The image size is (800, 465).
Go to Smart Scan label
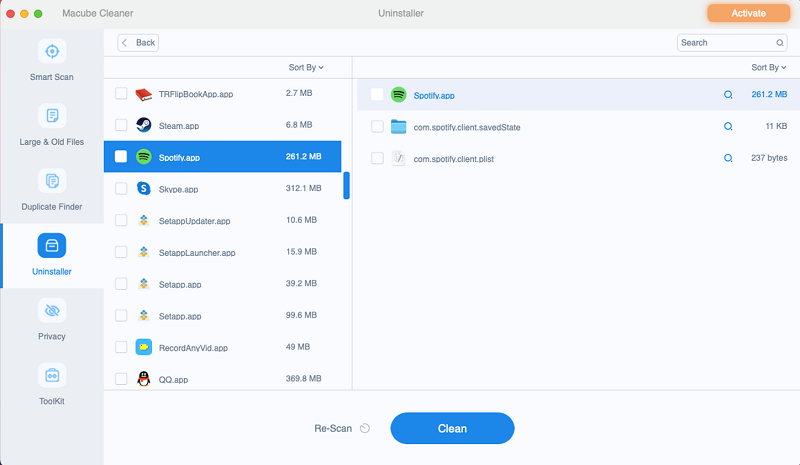(52, 77)
